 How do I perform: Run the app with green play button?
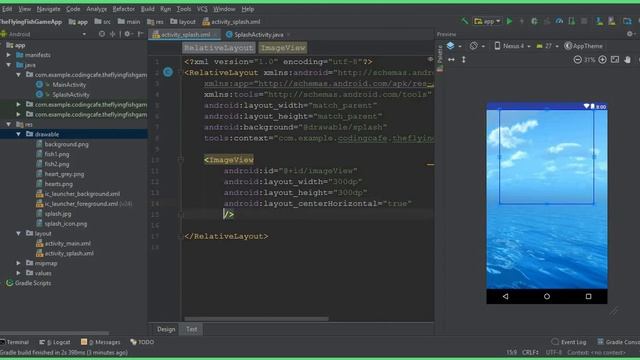pos(509,21)
